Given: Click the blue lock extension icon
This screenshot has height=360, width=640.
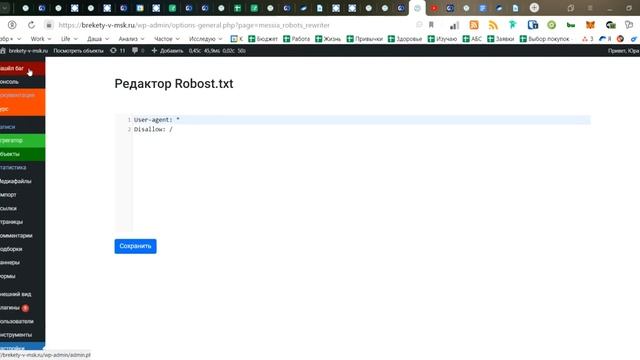Looking at the screenshot, I should click(x=533, y=25).
